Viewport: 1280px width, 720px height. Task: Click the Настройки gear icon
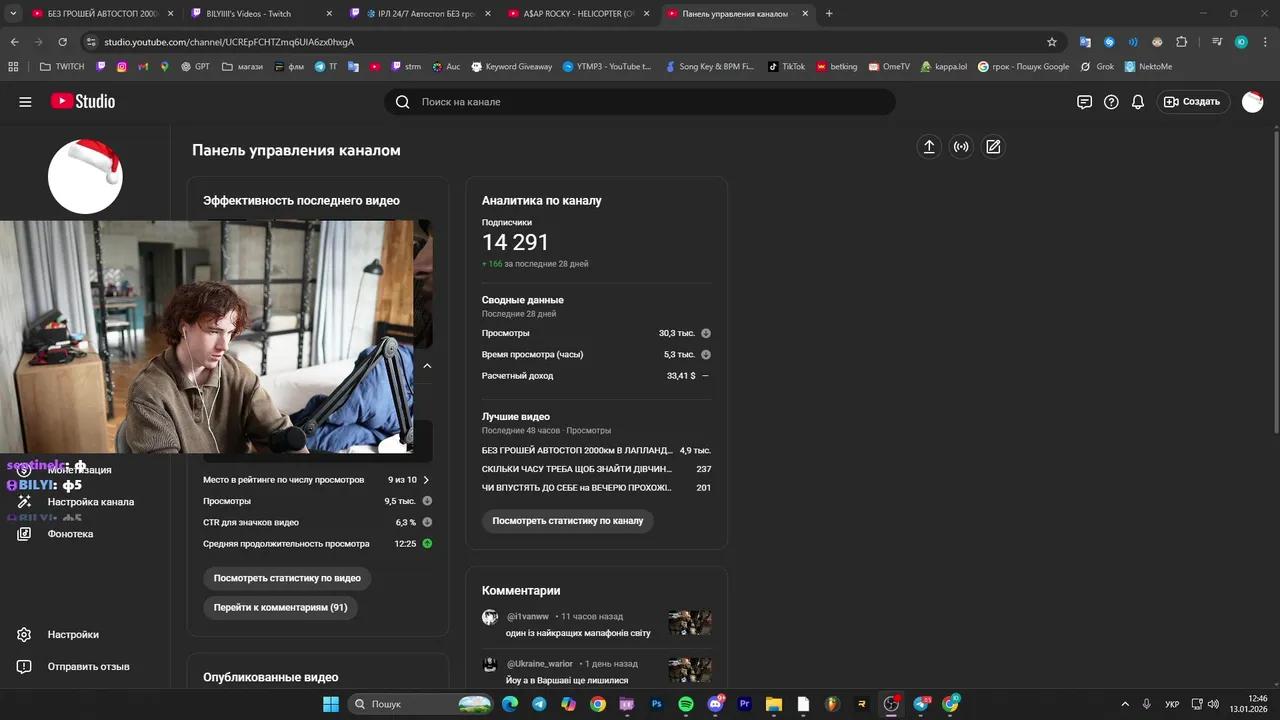(x=24, y=634)
